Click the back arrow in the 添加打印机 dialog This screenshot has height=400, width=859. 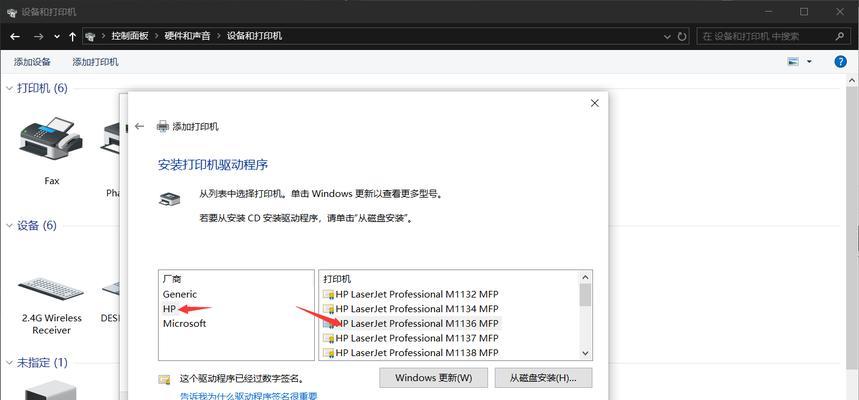(x=139, y=126)
